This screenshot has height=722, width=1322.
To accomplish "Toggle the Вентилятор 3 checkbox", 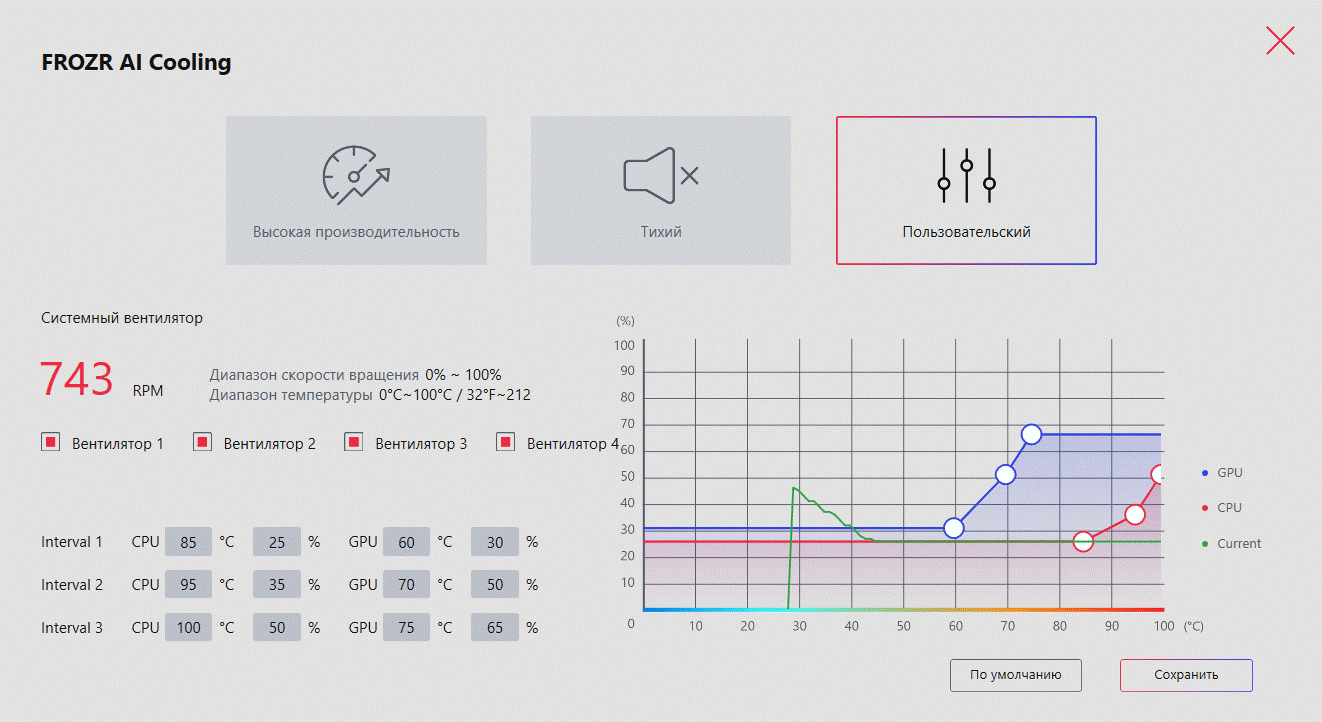I will coord(354,442).
